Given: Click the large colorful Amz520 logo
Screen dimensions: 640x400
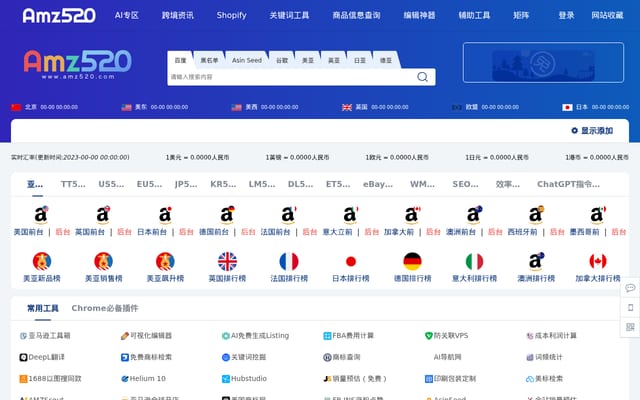Looking at the screenshot, I should tap(78, 64).
